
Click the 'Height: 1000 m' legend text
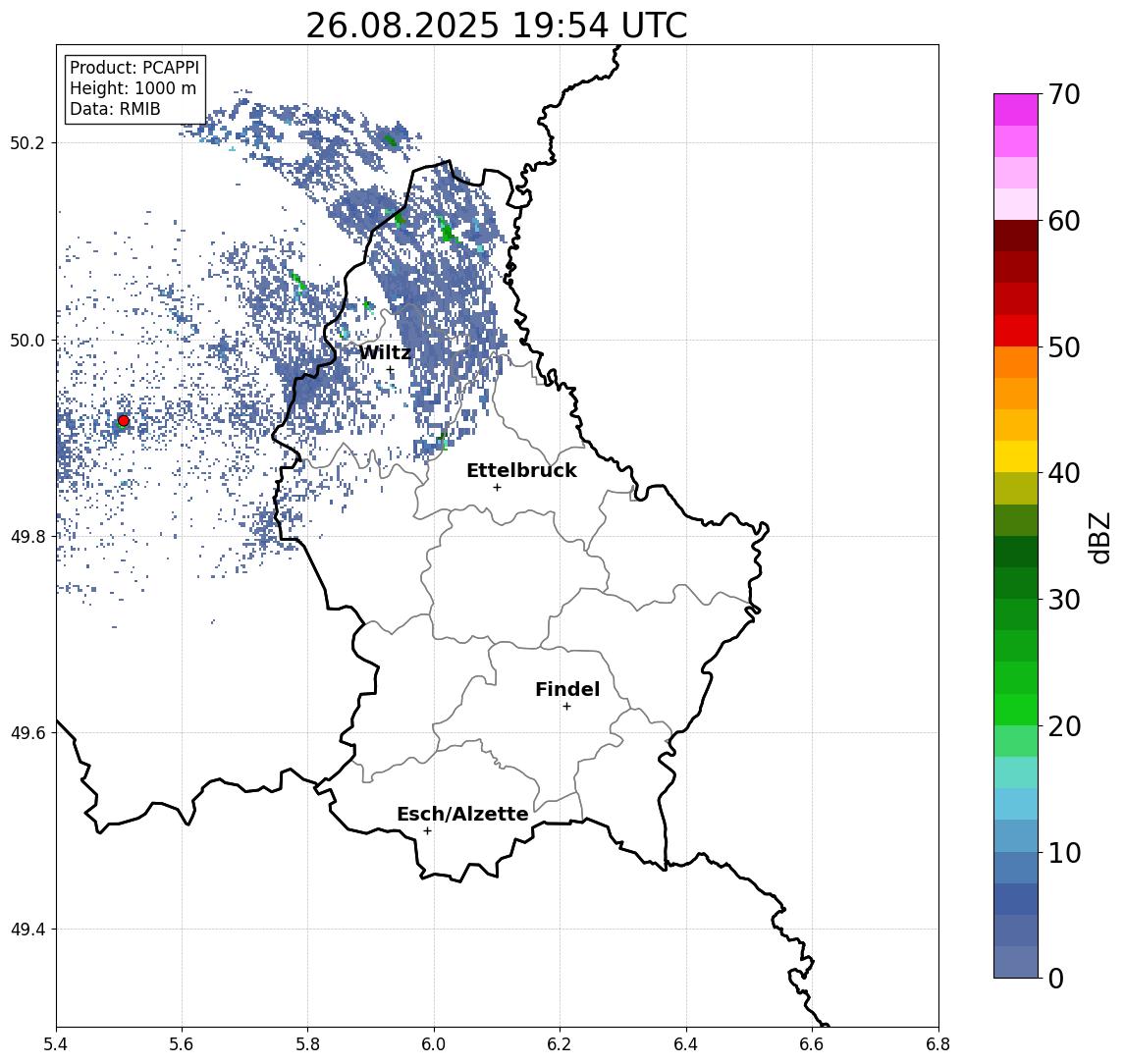point(133,89)
